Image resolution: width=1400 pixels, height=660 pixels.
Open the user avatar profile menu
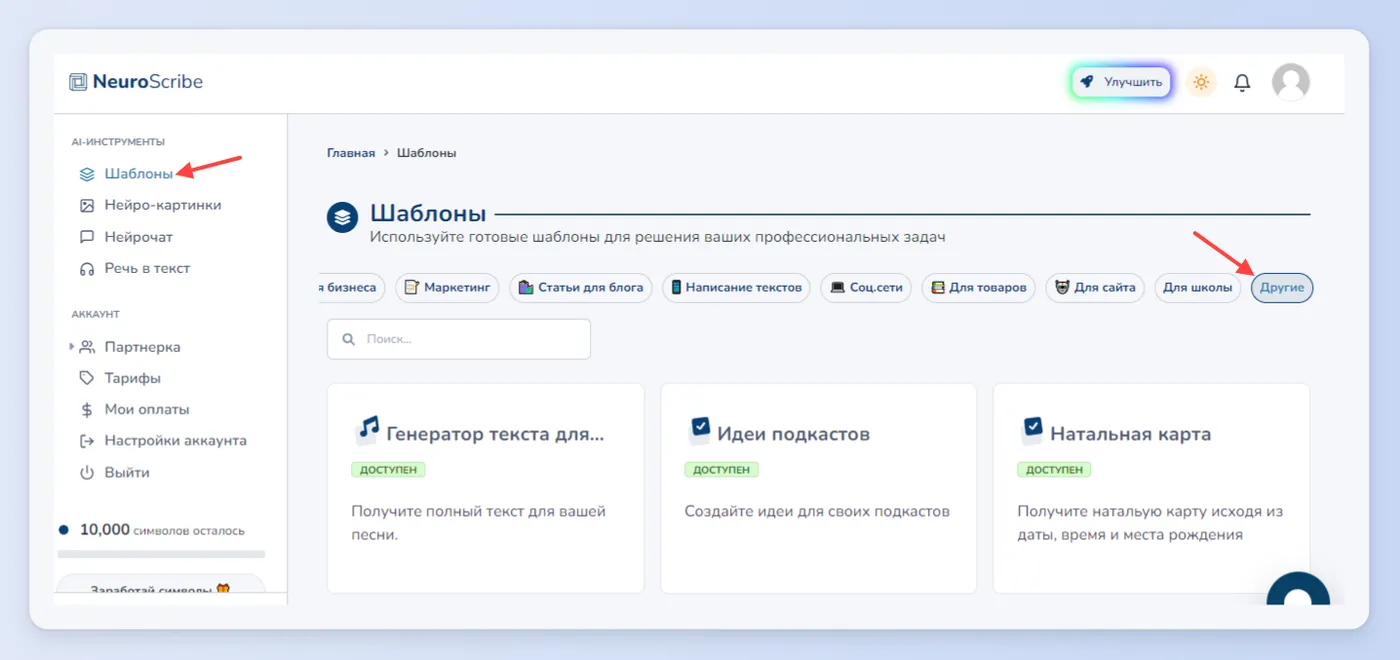pos(1291,82)
